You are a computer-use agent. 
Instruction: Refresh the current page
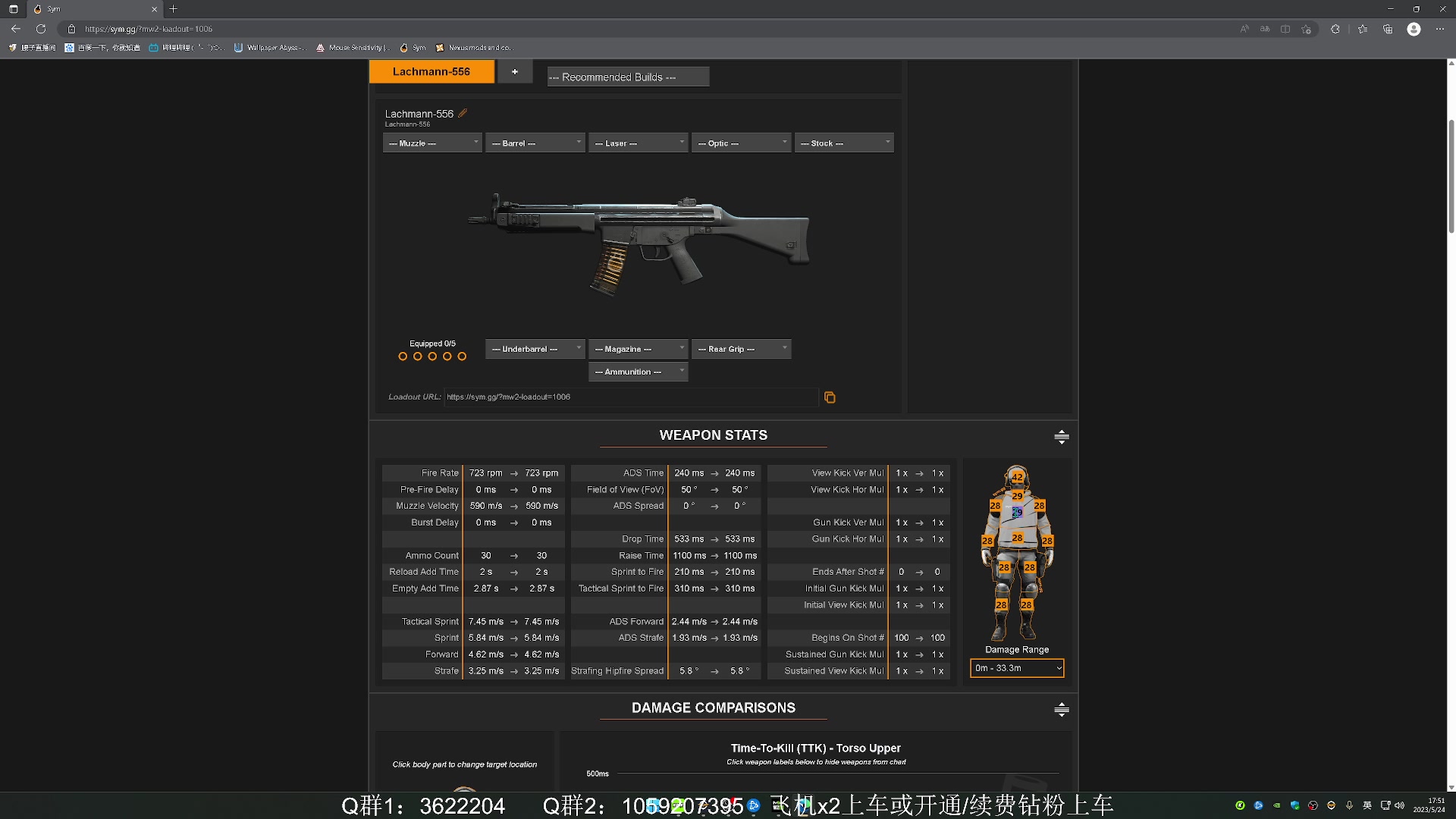pos(41,29)
